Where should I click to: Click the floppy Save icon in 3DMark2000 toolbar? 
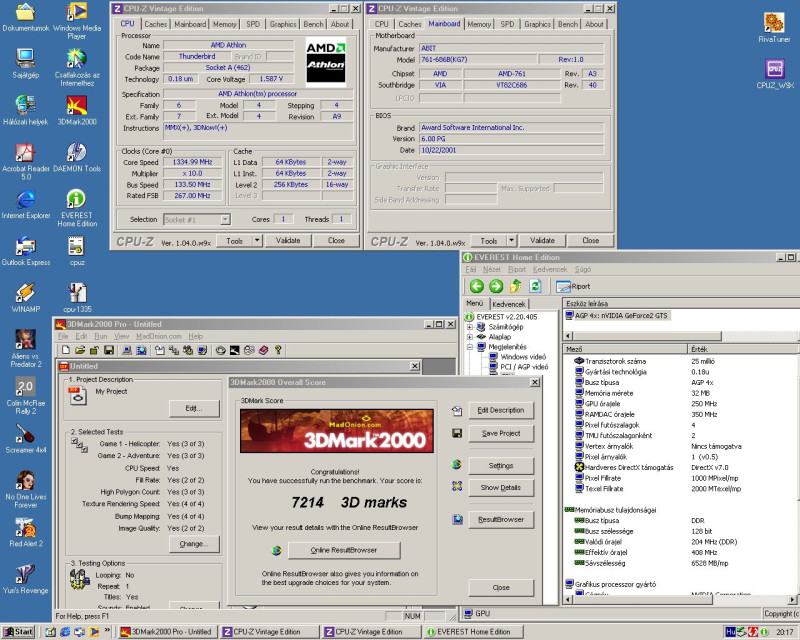pyautogui.click(x=109, y=350)
